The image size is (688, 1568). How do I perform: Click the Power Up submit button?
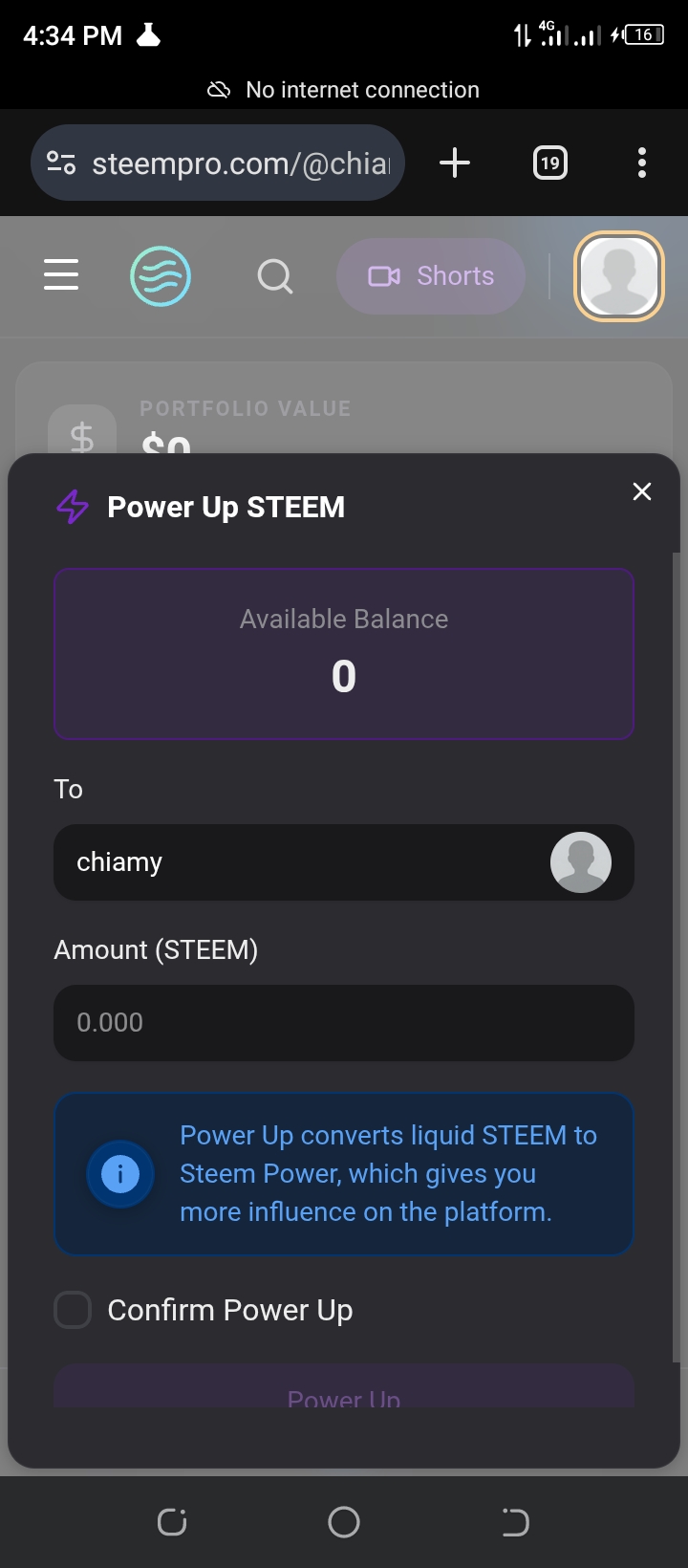click(344, 1388)
